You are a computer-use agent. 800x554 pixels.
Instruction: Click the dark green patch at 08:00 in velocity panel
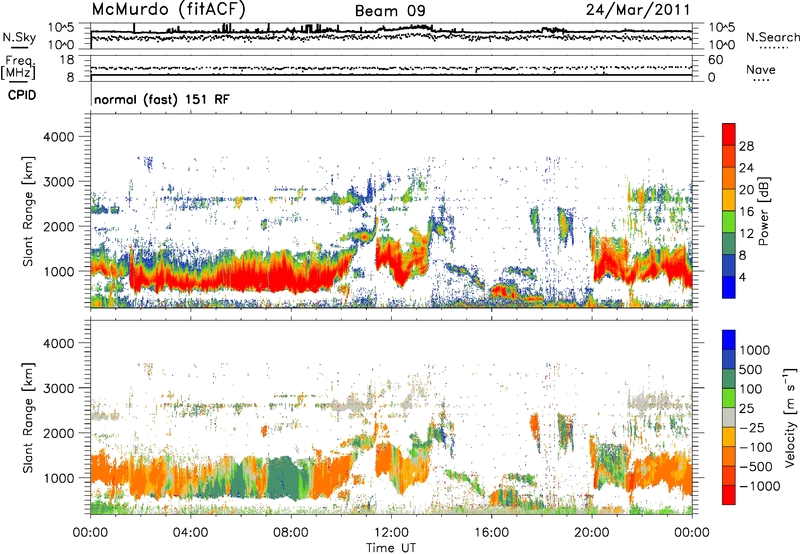coord(286,477)
